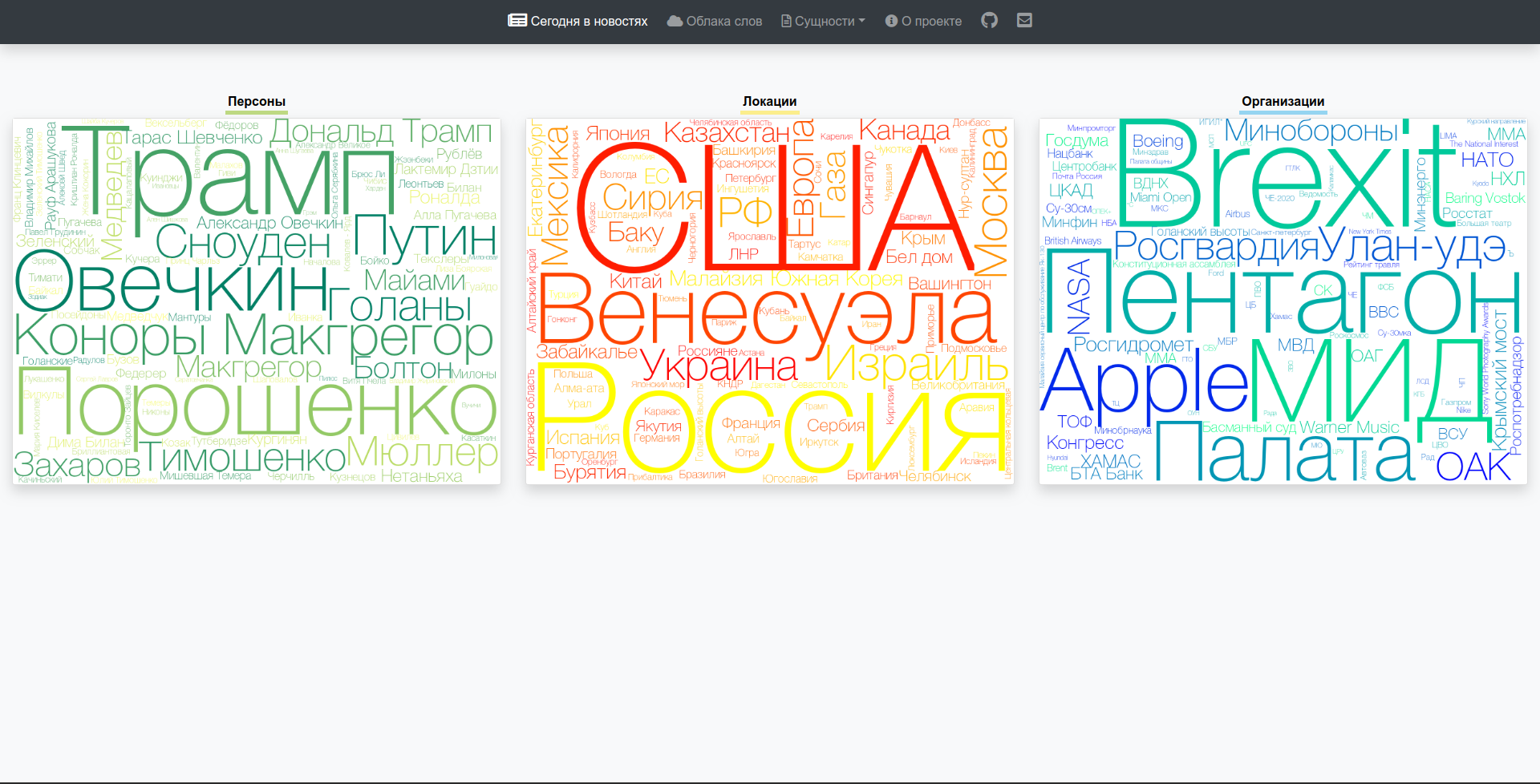Image resolution: width=1540 pixels, height=784 pixels.
Task: Click Сирия in the locations cloud
Action: pyautogui.click(x=652, y=196)
